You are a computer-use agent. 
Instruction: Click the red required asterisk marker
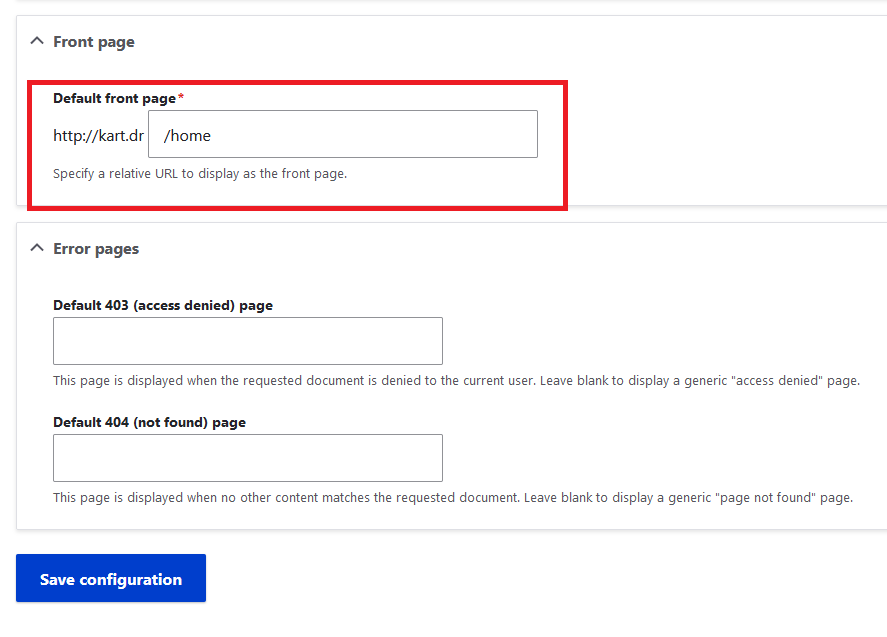(x=181, y=98)
